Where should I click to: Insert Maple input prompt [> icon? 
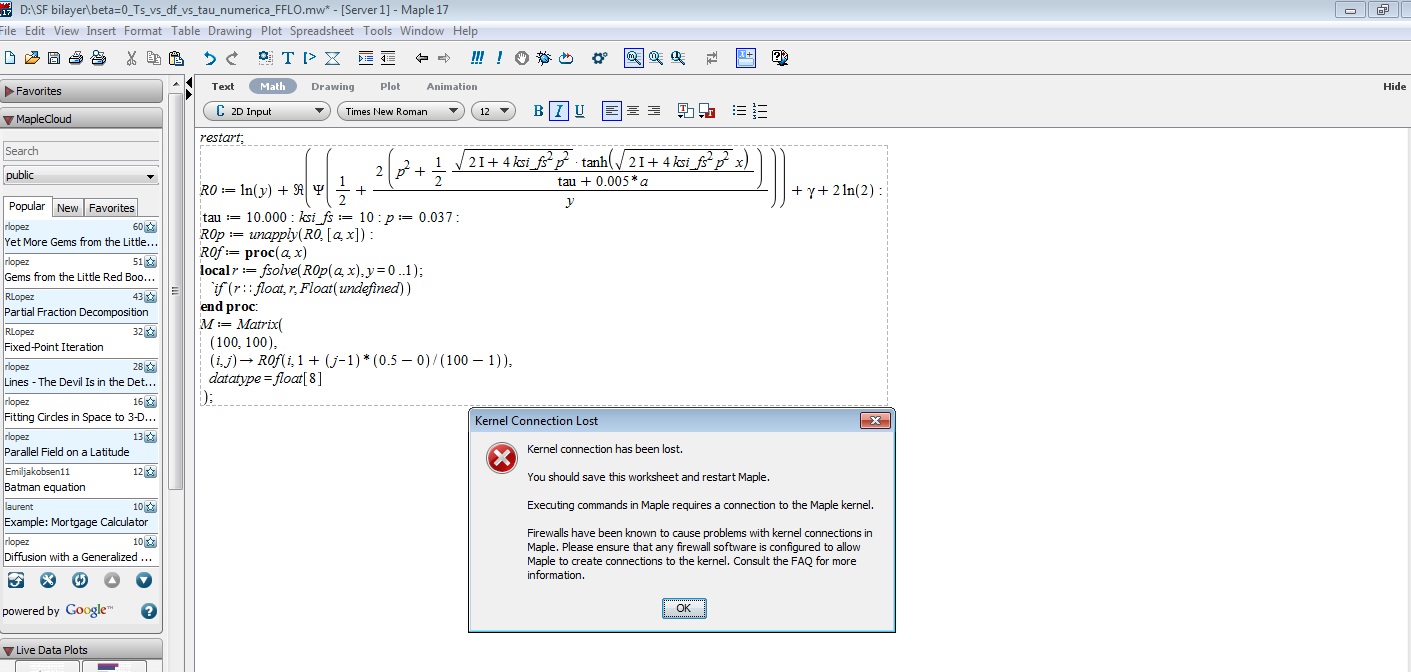(x=310, y=58)
